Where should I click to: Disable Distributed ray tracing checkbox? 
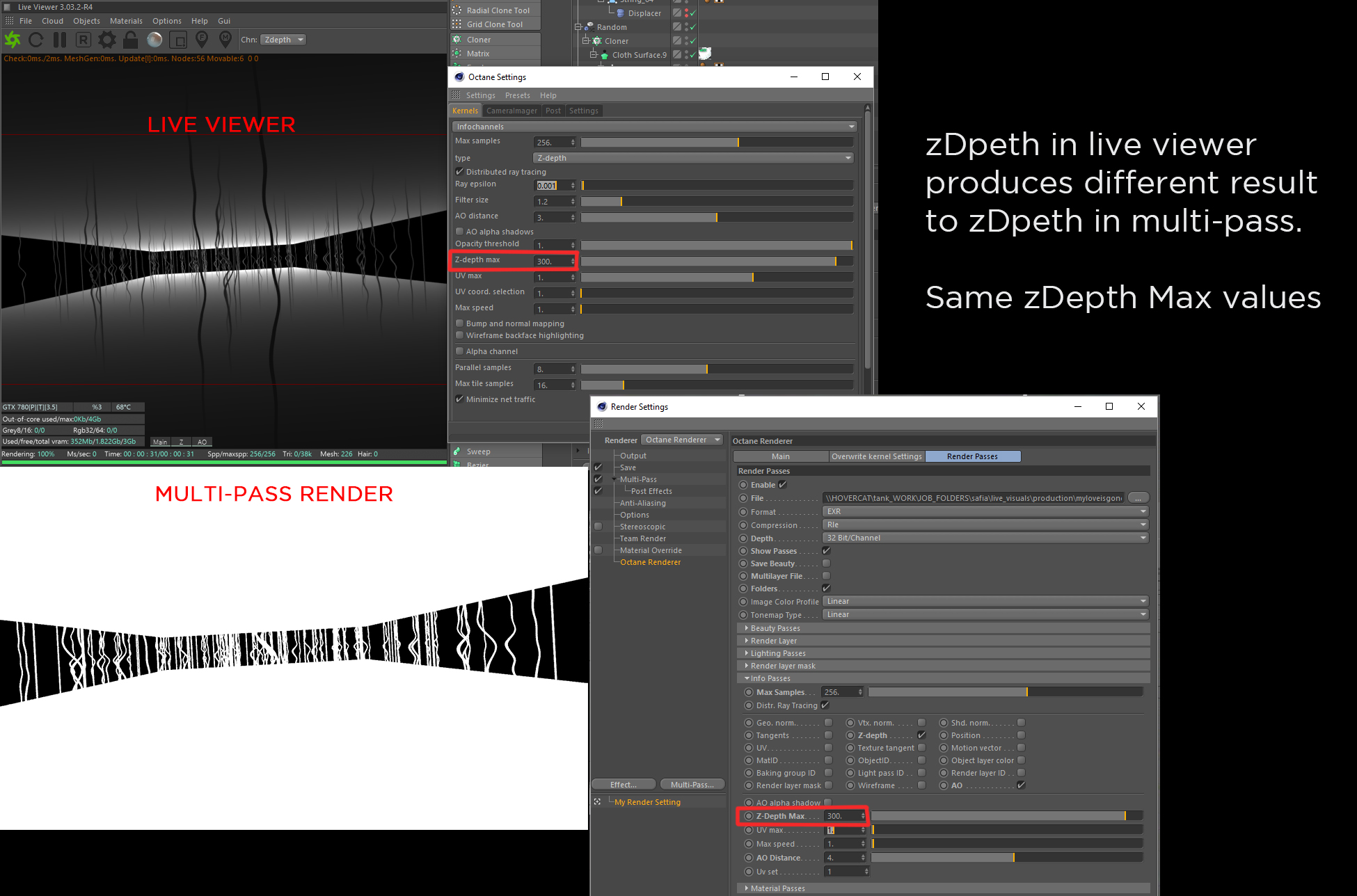pos(459,172)
